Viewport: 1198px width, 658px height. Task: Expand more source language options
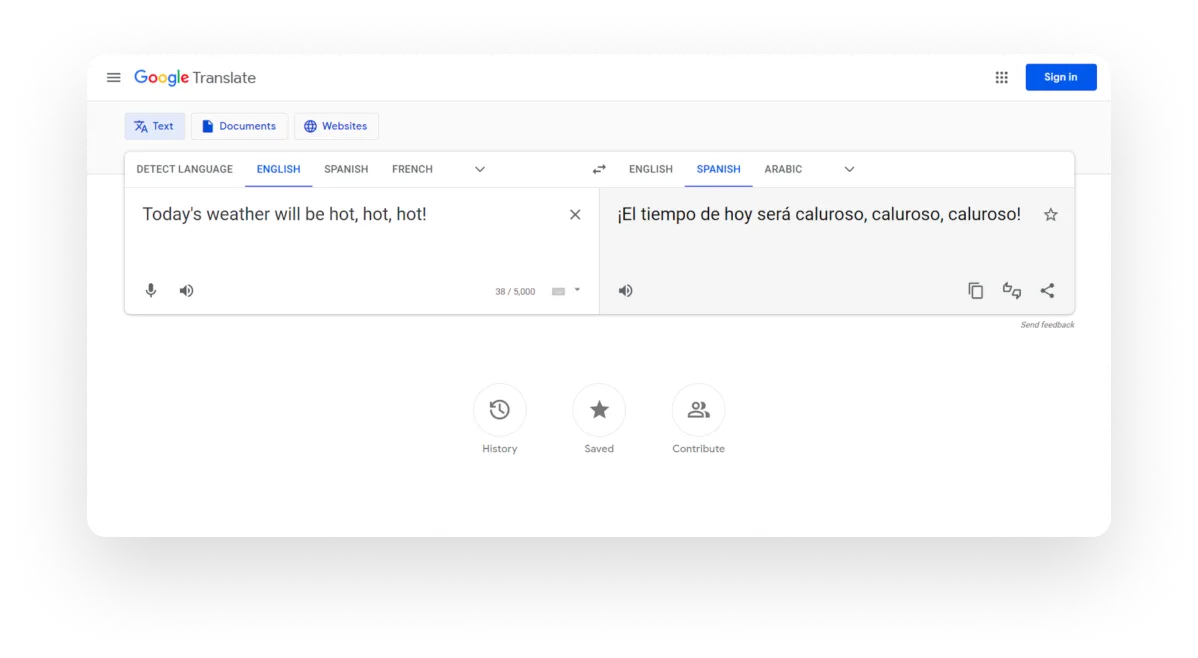(x=479, y=169)
